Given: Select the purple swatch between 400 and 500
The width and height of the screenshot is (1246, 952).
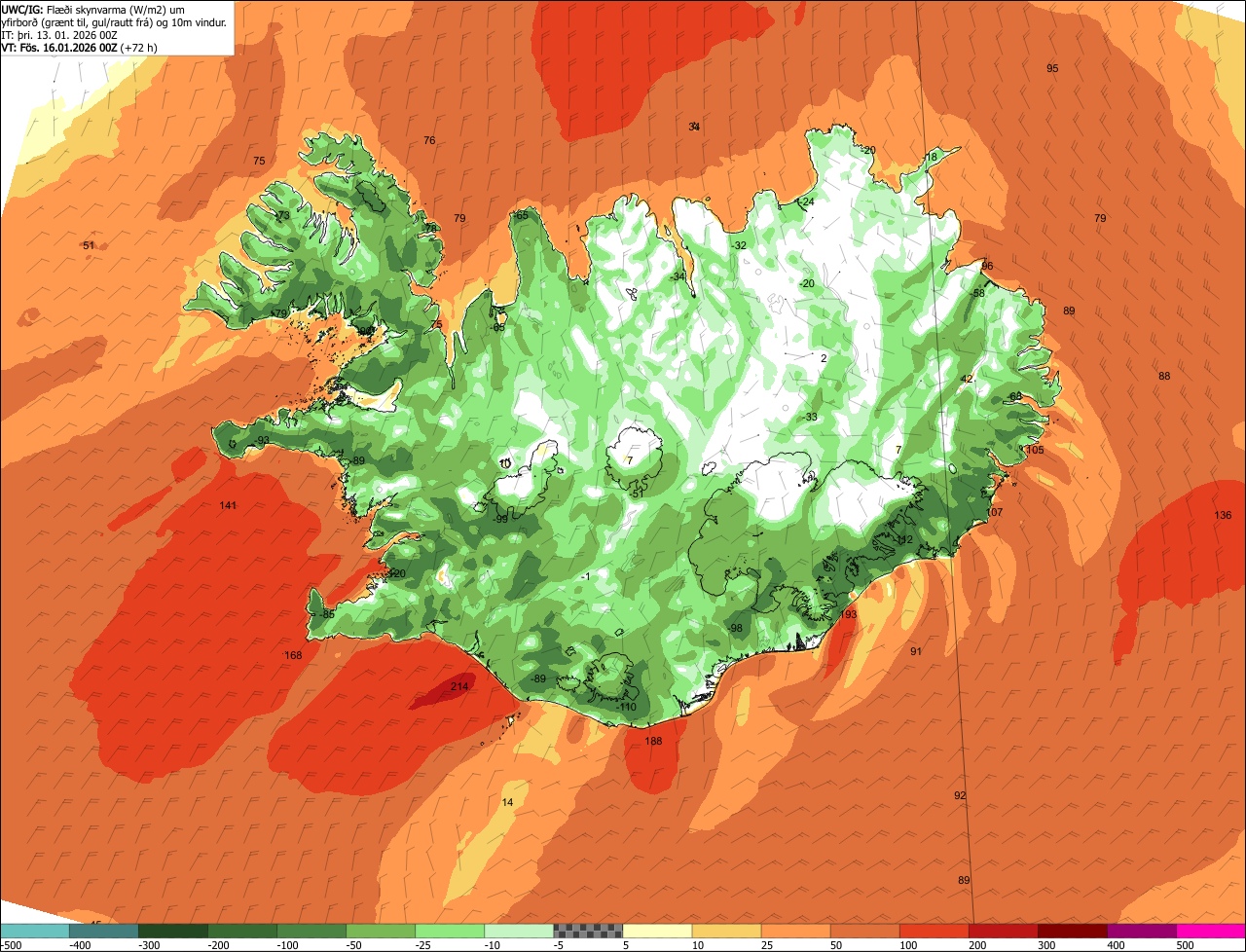Looking at the screenshot, I should (1142, 931).
